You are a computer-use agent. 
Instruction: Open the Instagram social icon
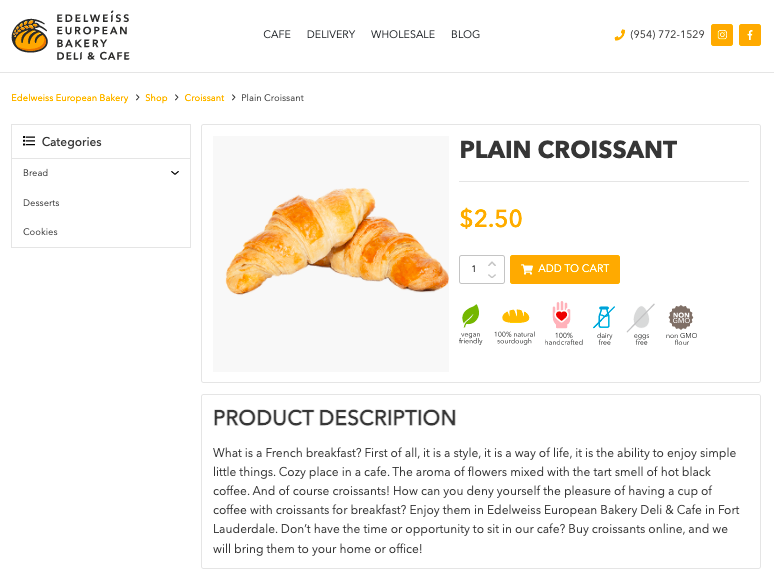[x=722, y=35]
